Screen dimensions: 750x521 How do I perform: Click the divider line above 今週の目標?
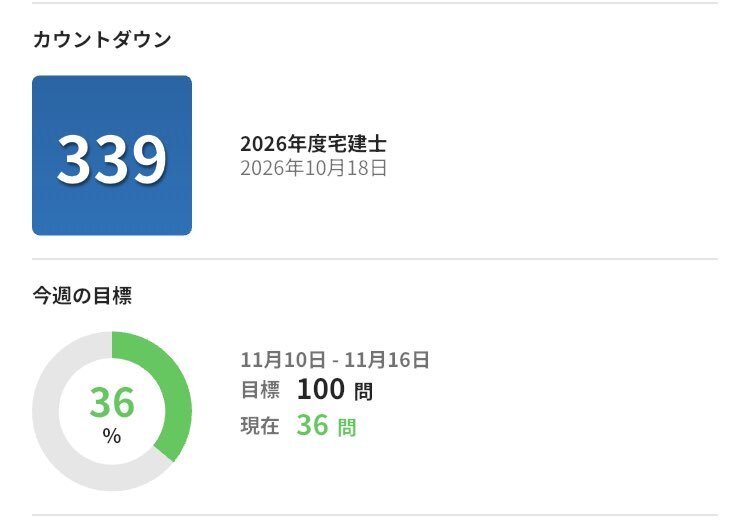click(x=375, y=259)
